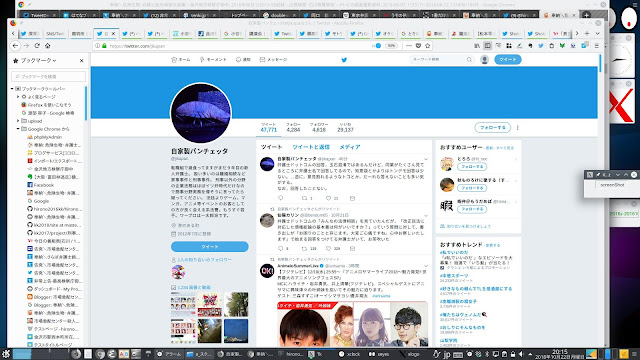The width and height of the screenshot is (640, 360).
Task: Open メッセージ in the Twitter navigation
Action: 273,60
